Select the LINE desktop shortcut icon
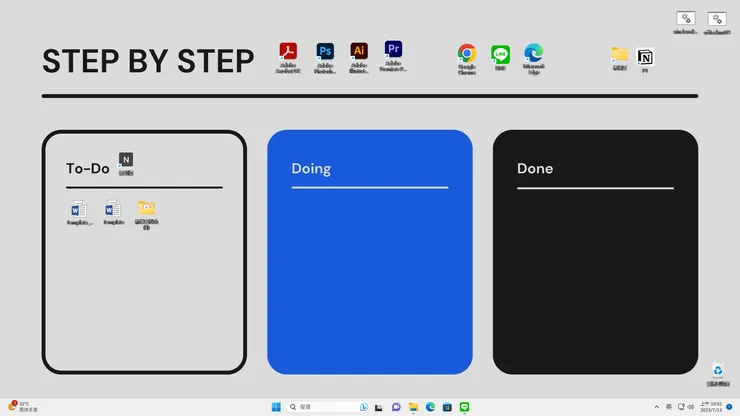Screen dimensions: 740x416 click(500, 58)
